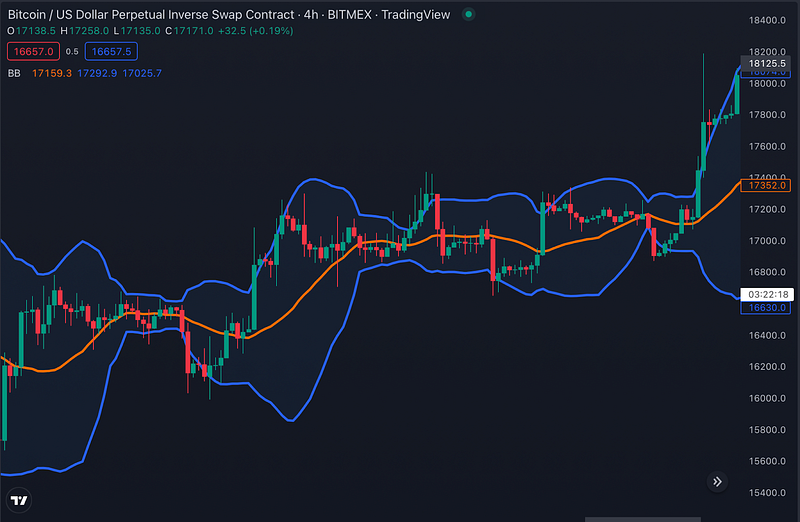This screenshot has width=800, height=522.
Task: Click the BB lower value 17025.7
Action: tap(142, 73)
